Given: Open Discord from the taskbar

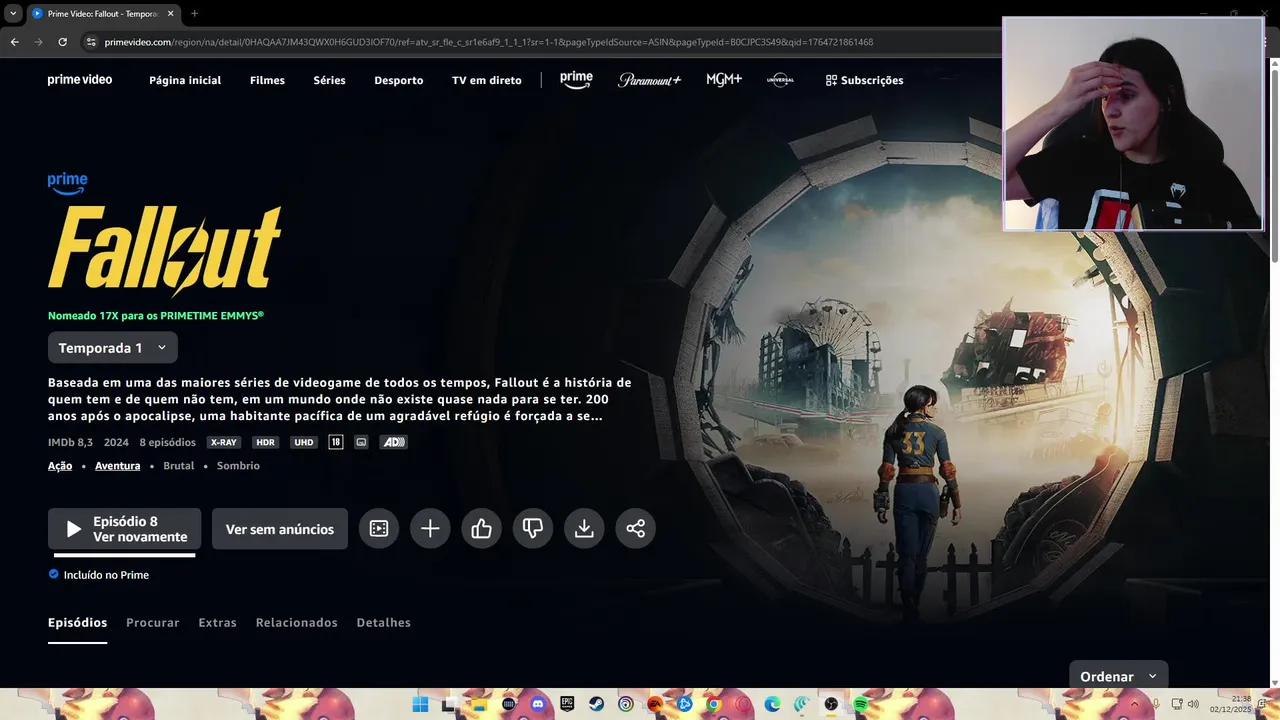Looking at the screenshot, I should pyautogui.click(x=538, y=705).
